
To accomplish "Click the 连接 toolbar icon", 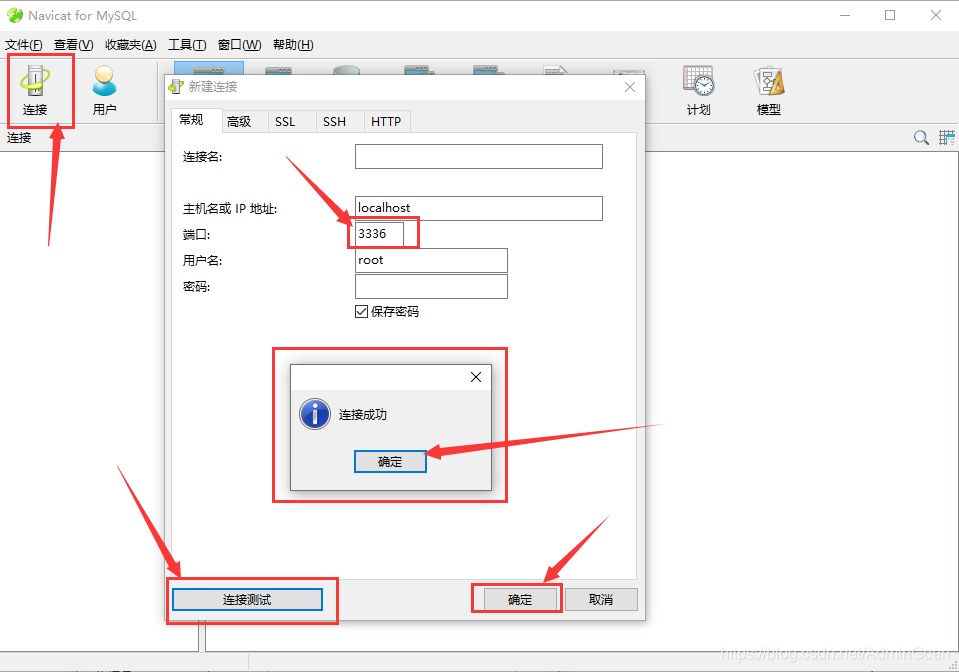I will [35, 89].
